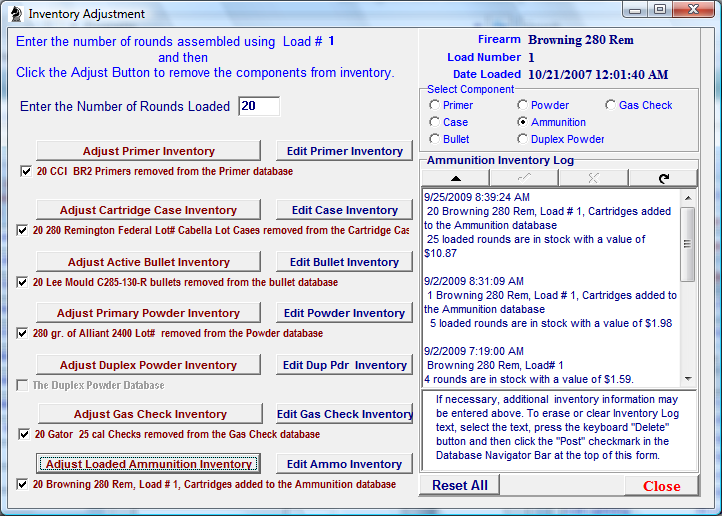This screenshot has height=516, width=722.
Task: Click Adjust Loaded Ammunition Inventory button
Action: [x=148, y=464]
